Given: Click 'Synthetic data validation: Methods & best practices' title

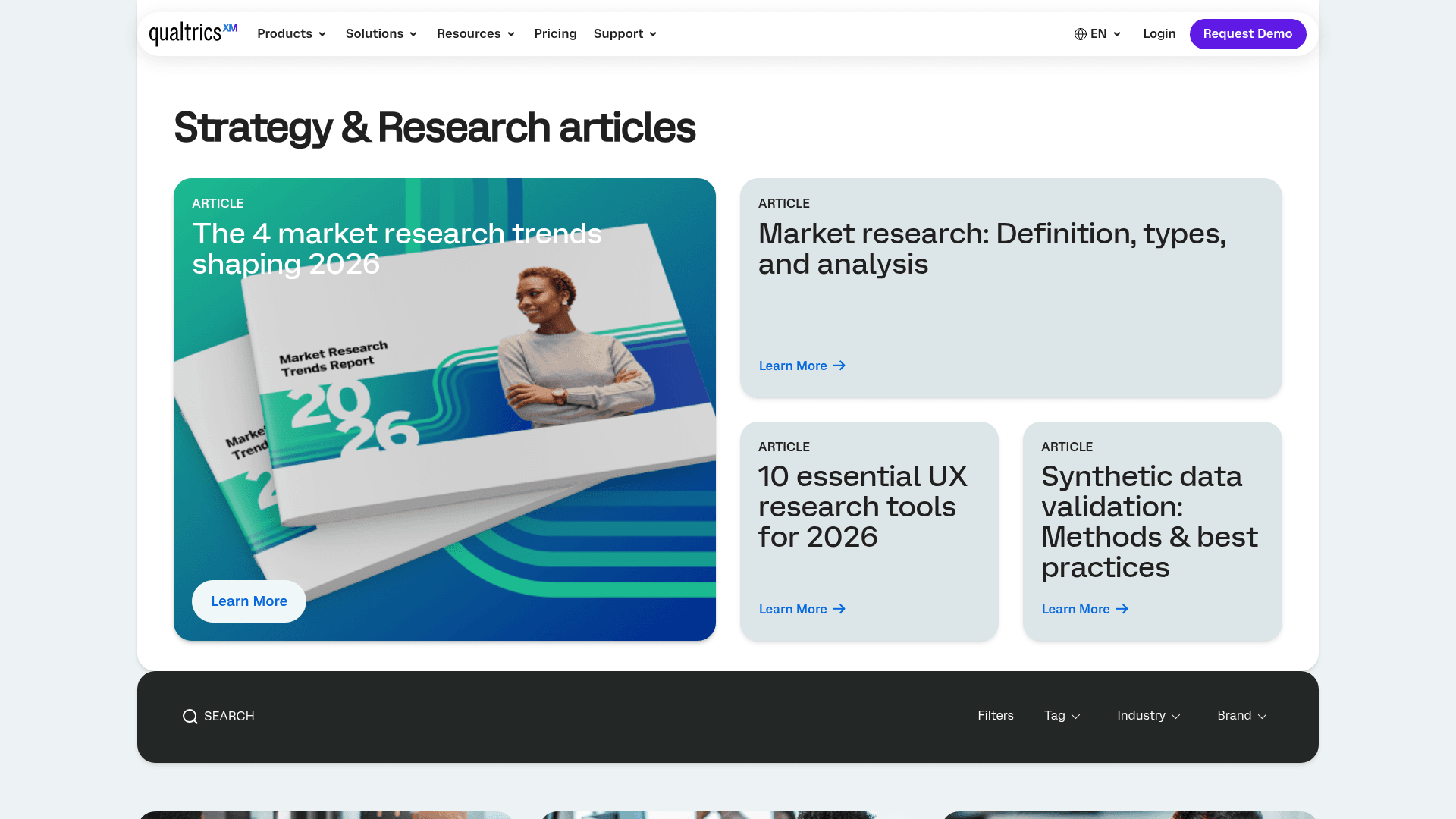Looking at the screenshot, I should pos(1150,522).
